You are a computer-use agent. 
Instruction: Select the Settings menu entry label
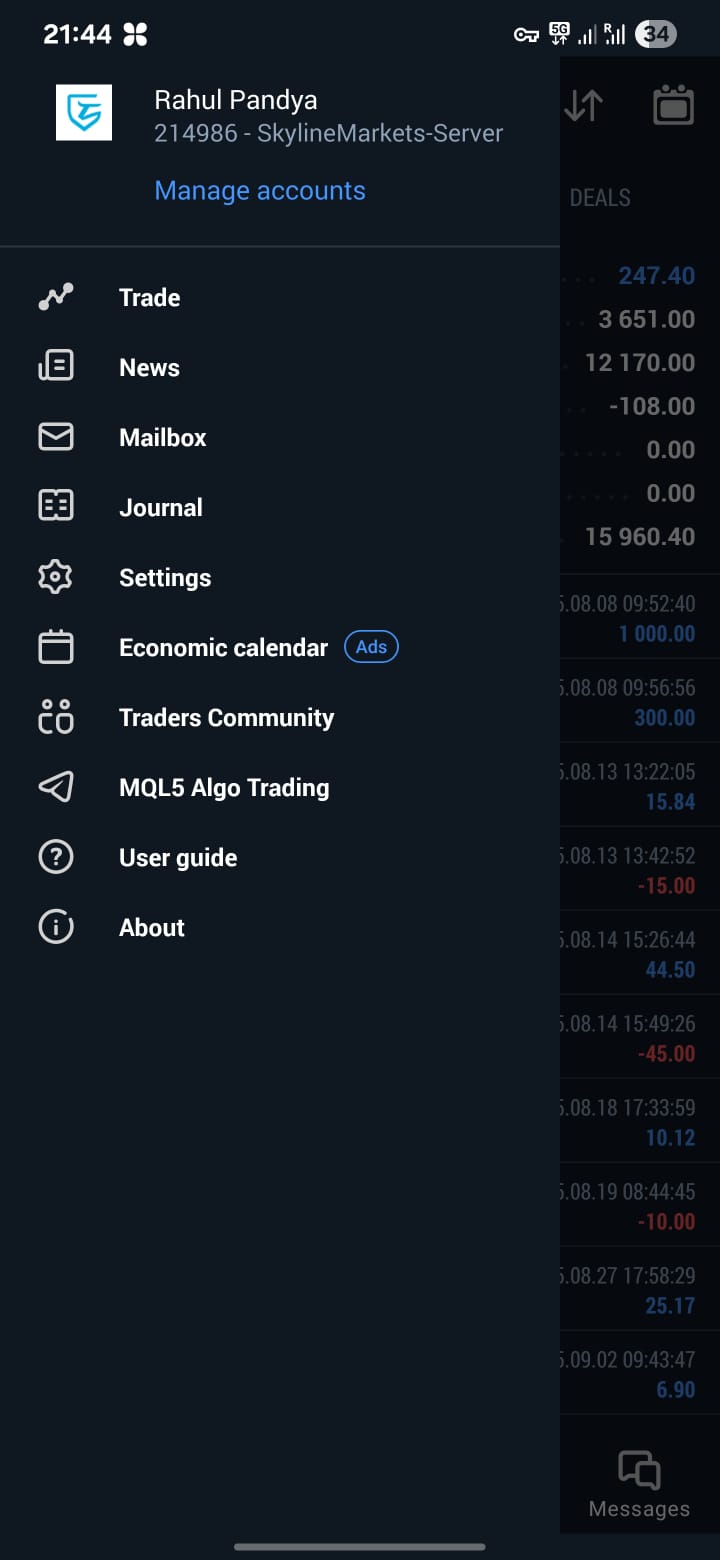pos(165,578)
